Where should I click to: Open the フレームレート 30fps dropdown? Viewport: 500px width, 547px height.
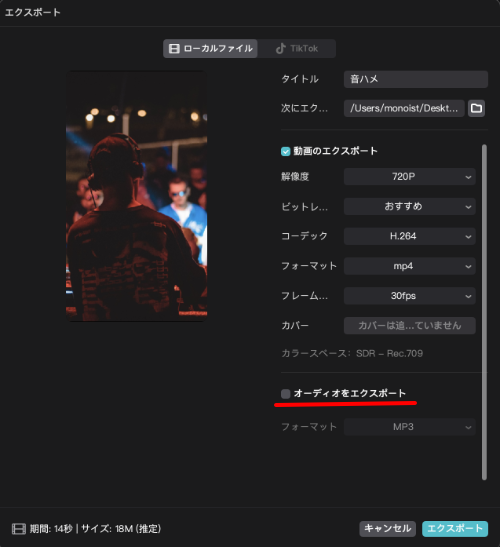(410, 296)
